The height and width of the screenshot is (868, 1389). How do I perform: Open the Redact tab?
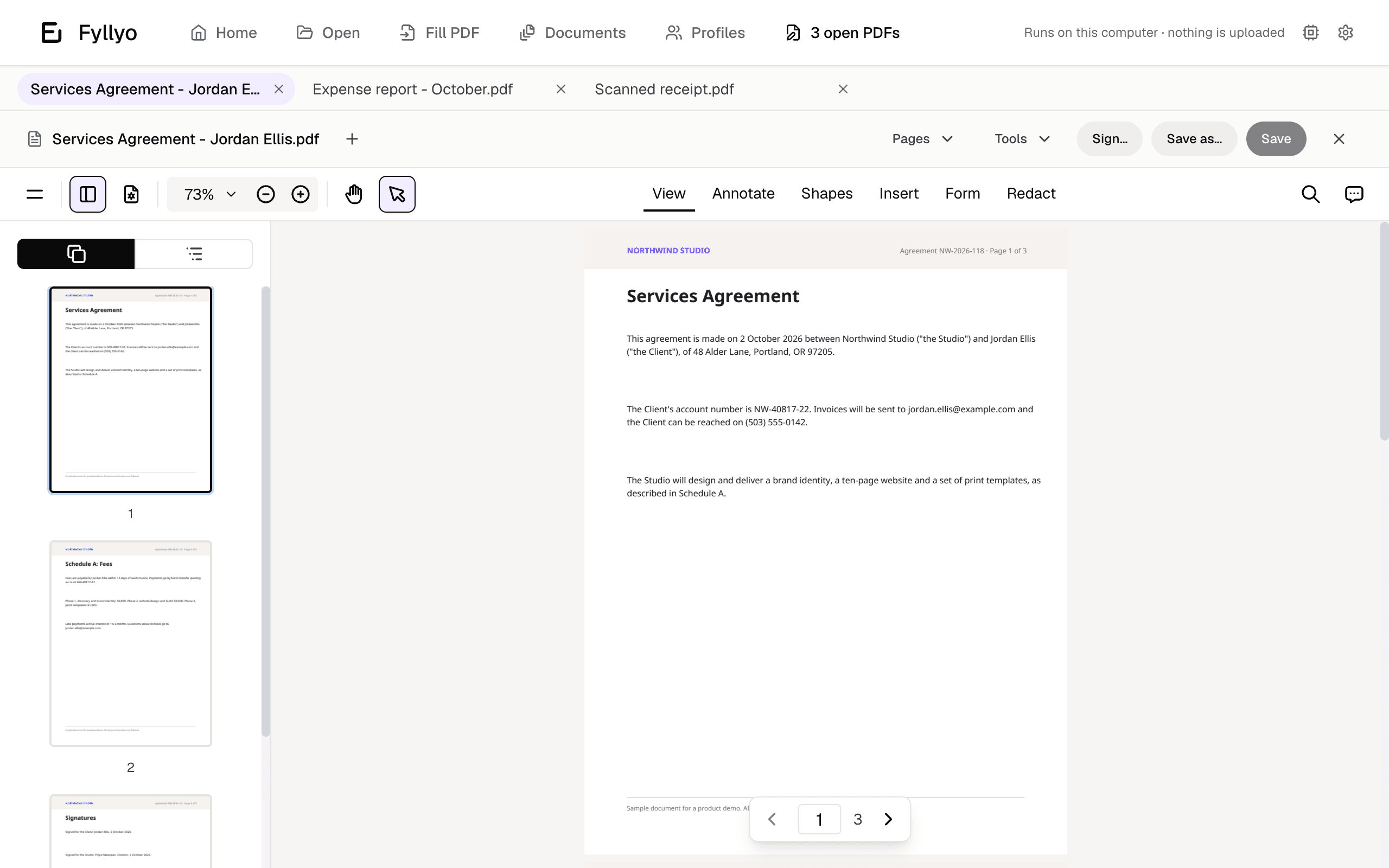pos(1031,194)
